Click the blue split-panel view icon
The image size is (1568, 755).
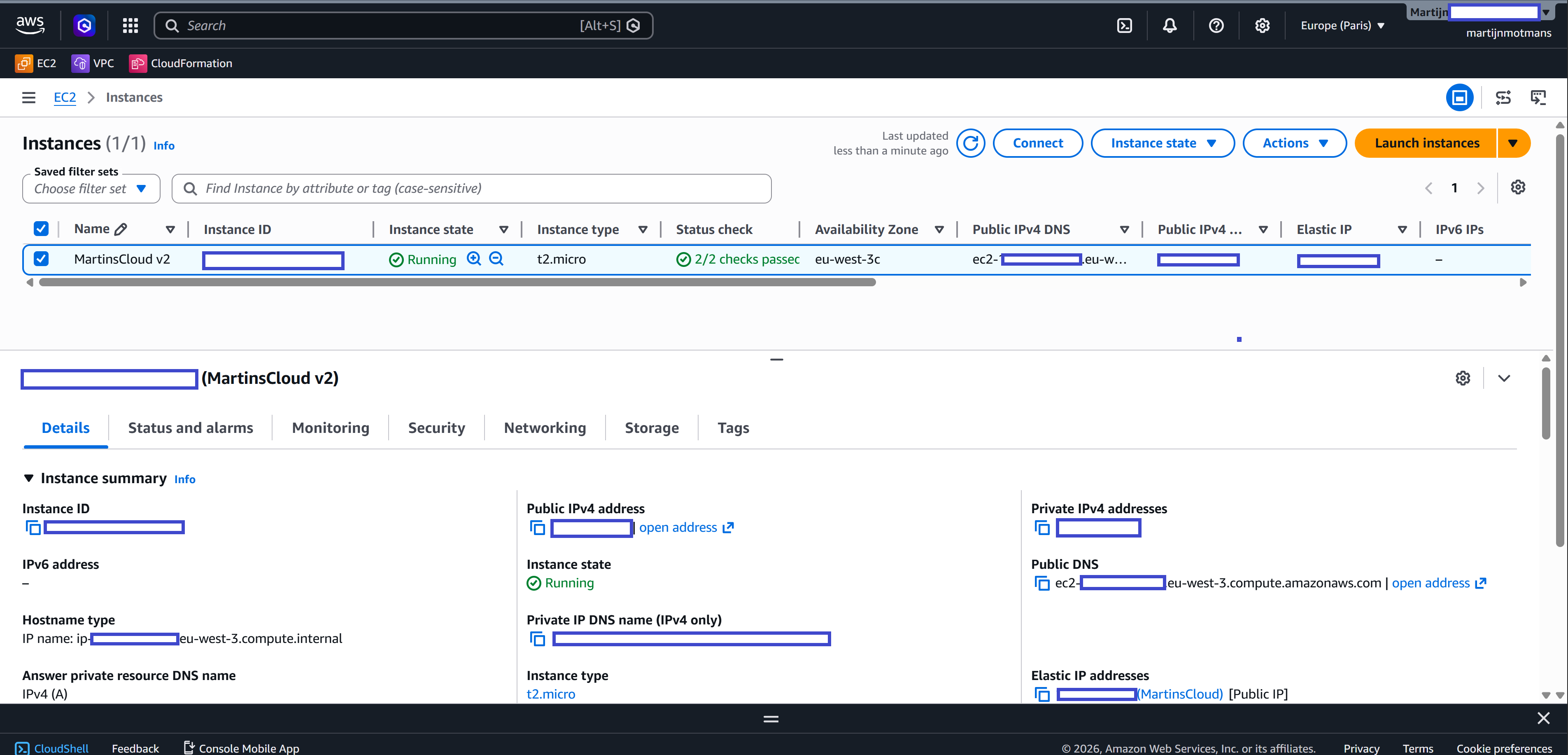tap(1459, 98)
